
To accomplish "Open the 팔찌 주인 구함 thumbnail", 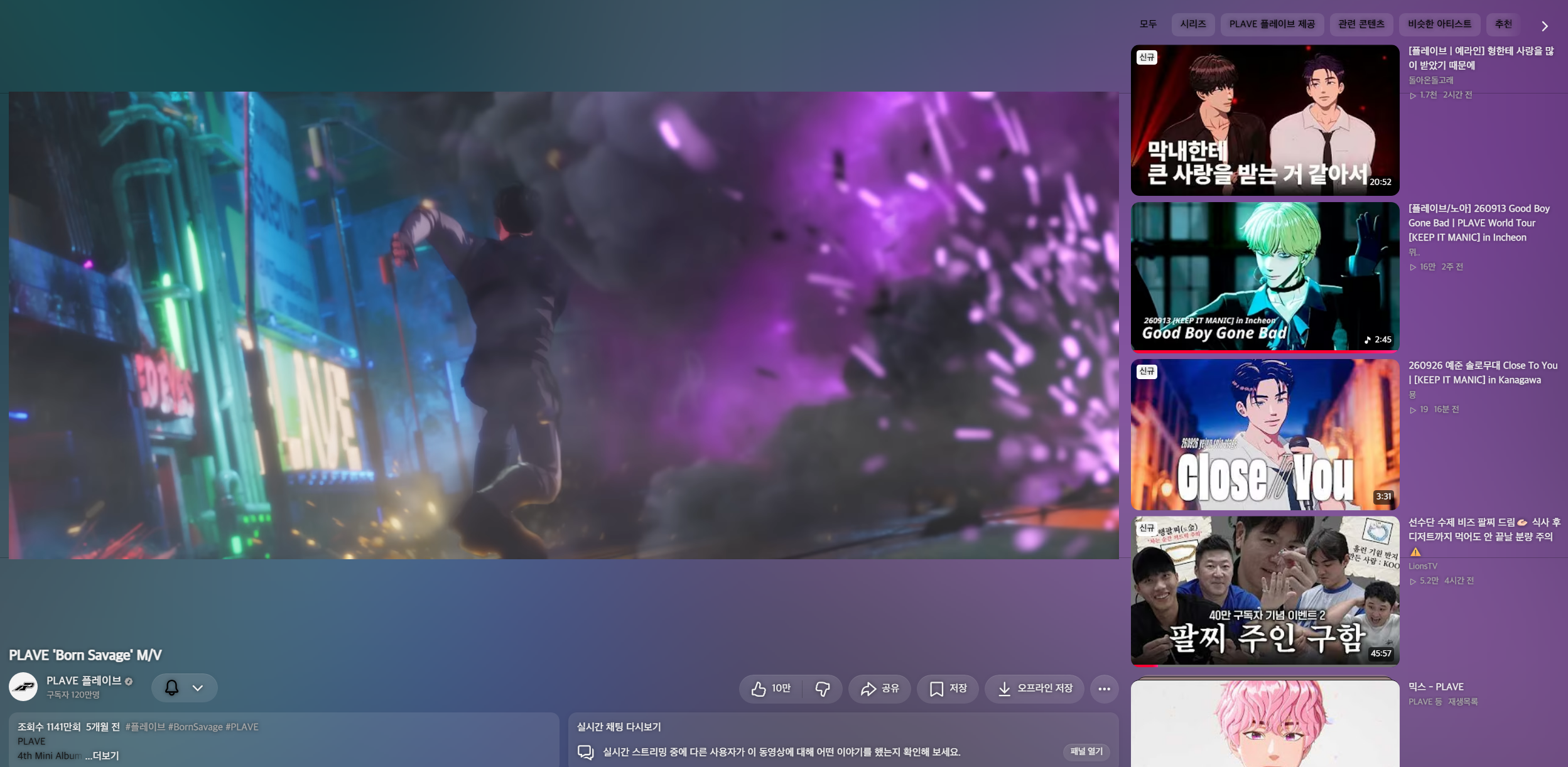I will pos(1265,591).
